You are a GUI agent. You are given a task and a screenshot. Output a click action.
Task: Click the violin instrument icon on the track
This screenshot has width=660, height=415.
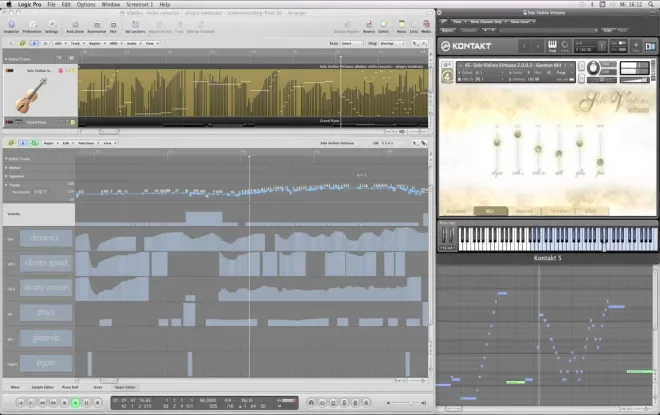tap(32, 96)
